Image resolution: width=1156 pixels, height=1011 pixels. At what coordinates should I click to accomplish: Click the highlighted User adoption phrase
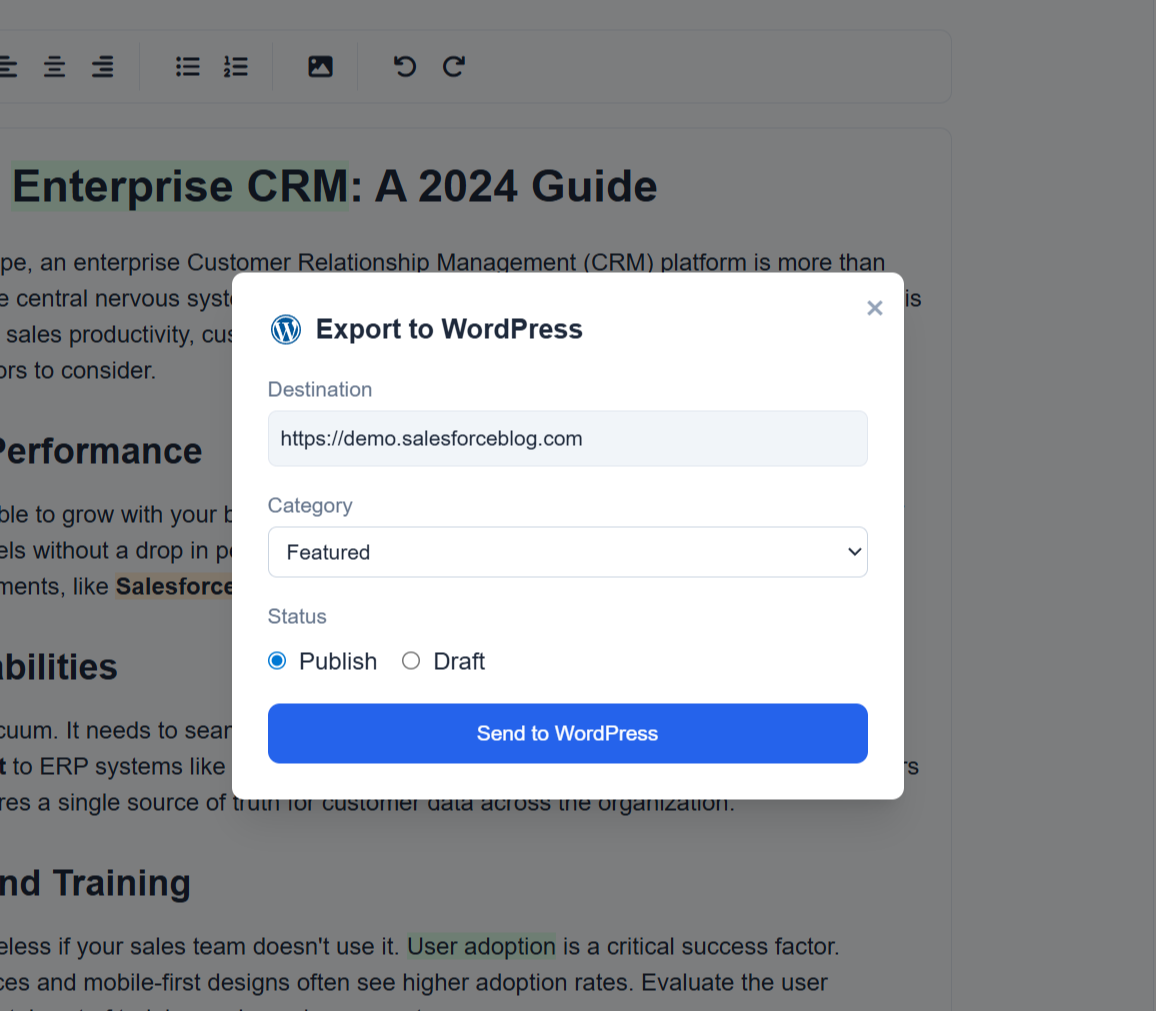click(x=481, y=946)
